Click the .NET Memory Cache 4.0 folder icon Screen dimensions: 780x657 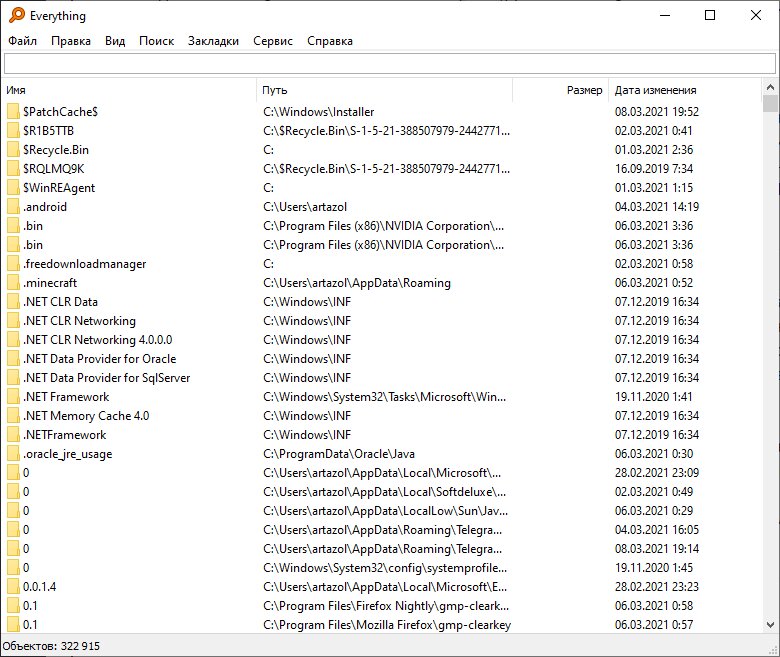tap(13, 415)
